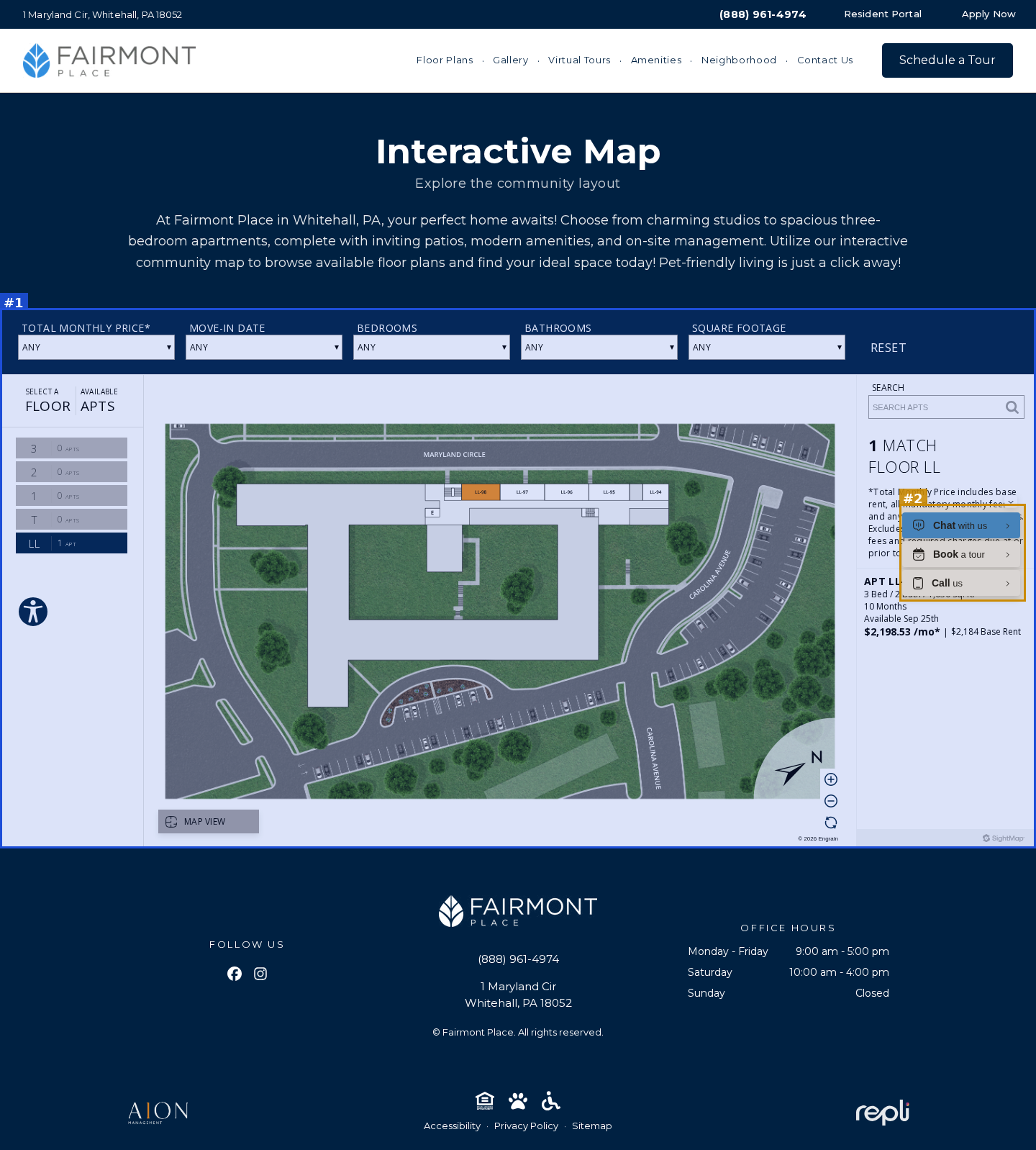Zoom in on the community map
This screenshot has width=1036, height=1150.
click(x=831, y=779)
